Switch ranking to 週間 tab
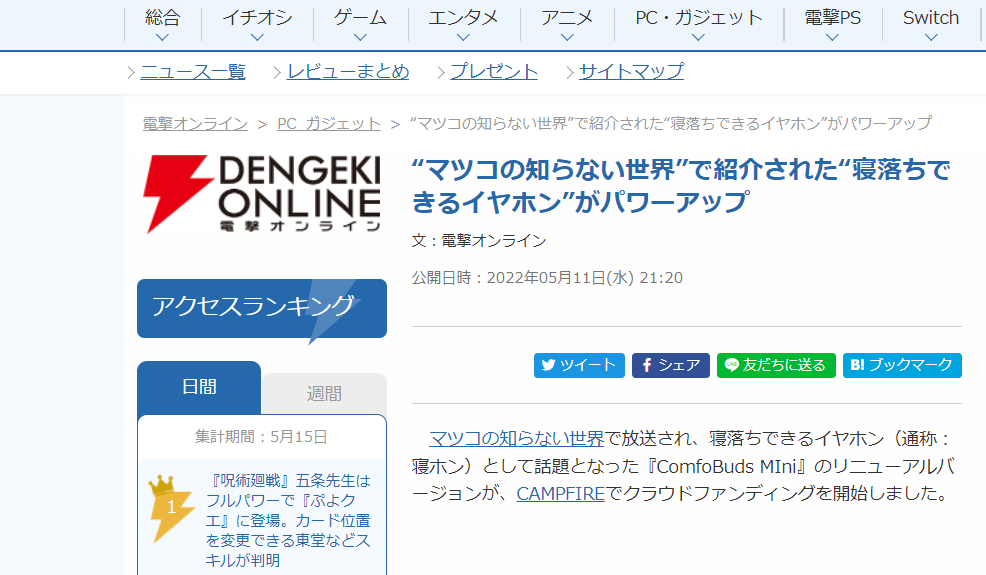 pyautogui.click(x=324, y=394)
